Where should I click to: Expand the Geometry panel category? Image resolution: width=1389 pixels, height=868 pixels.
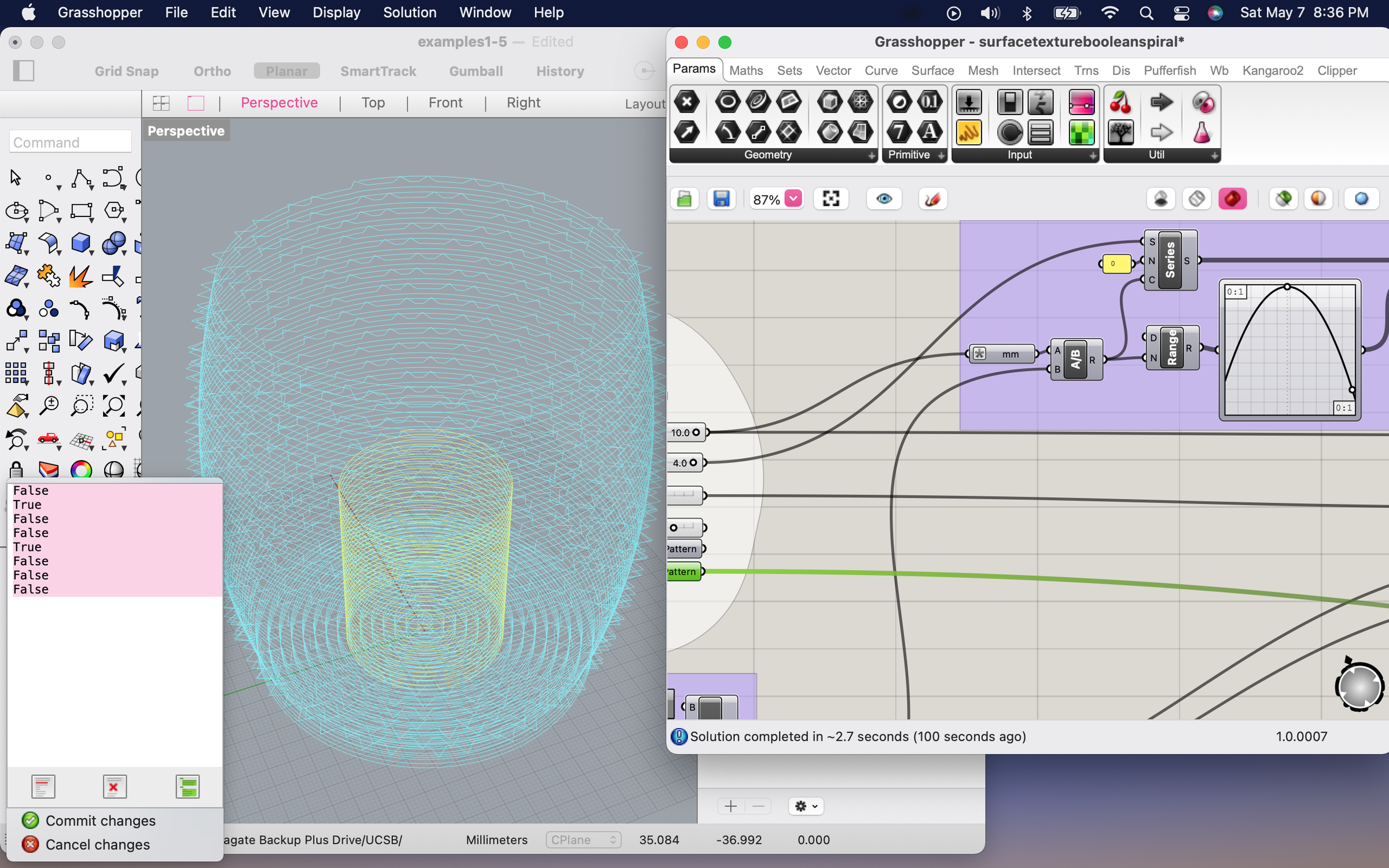coord(871,155)
